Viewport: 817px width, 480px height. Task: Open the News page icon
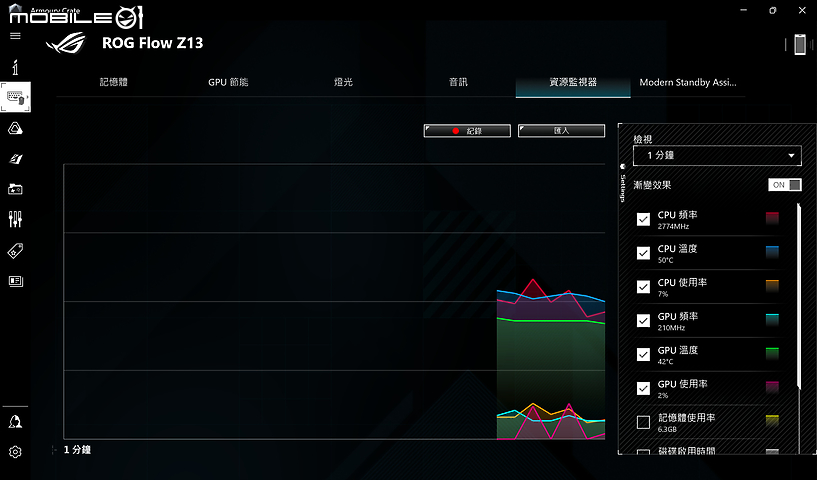pyautogui.click(x=16, y=281)
